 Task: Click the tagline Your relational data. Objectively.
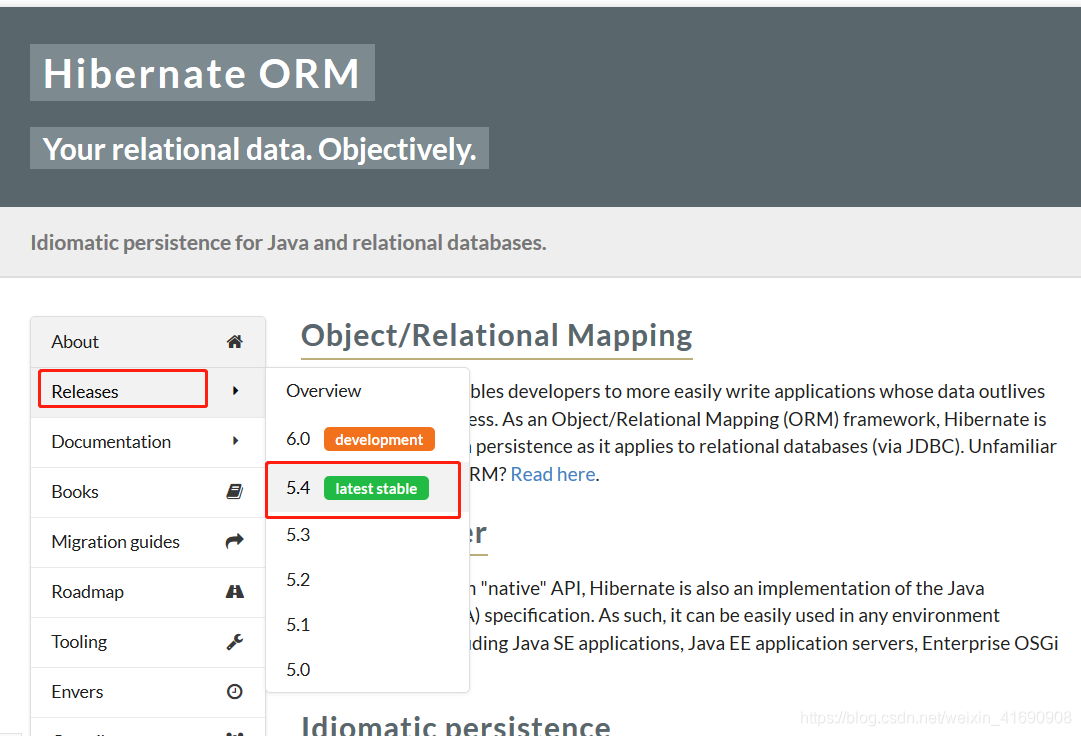259,149
